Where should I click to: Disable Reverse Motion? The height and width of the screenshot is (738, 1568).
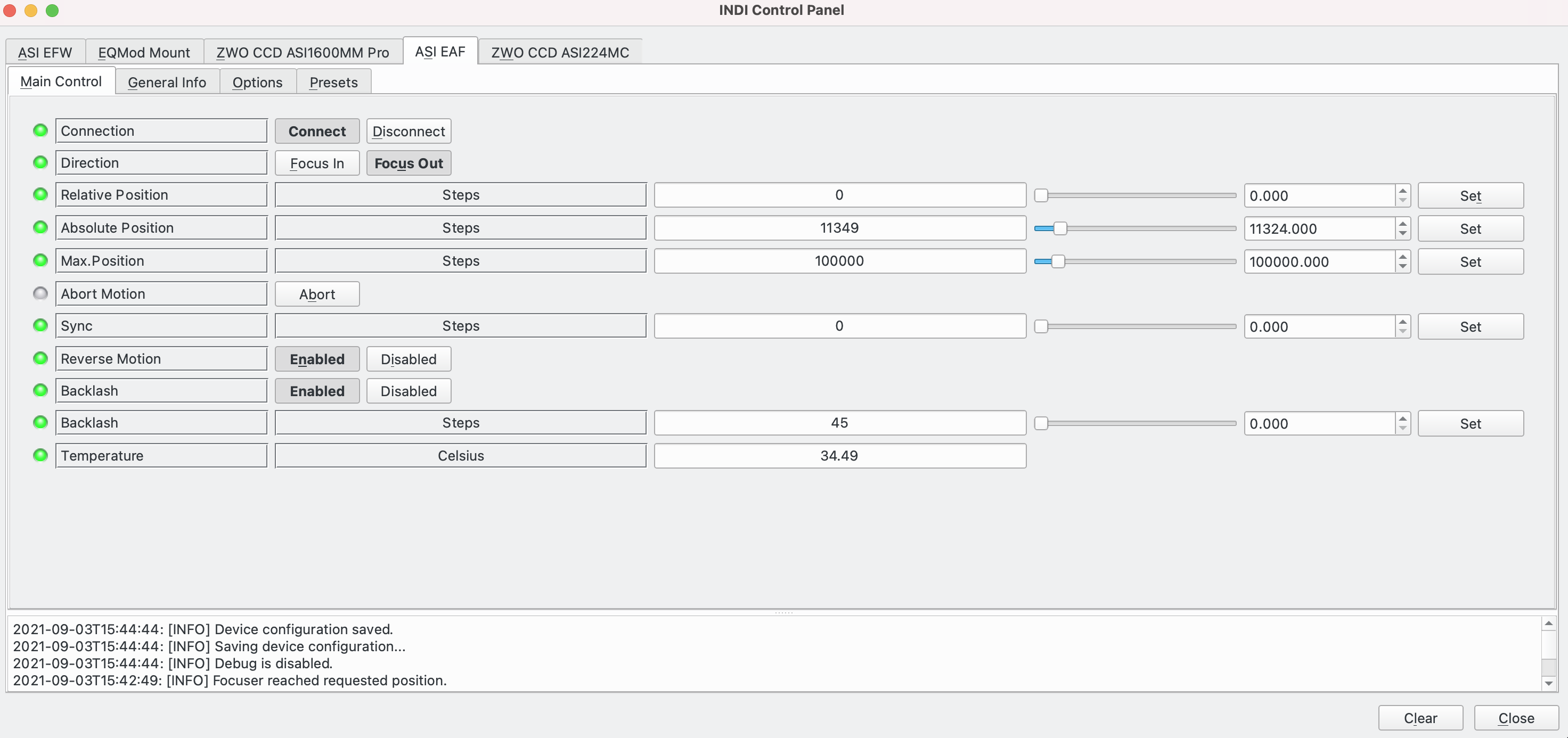(409, 359)
